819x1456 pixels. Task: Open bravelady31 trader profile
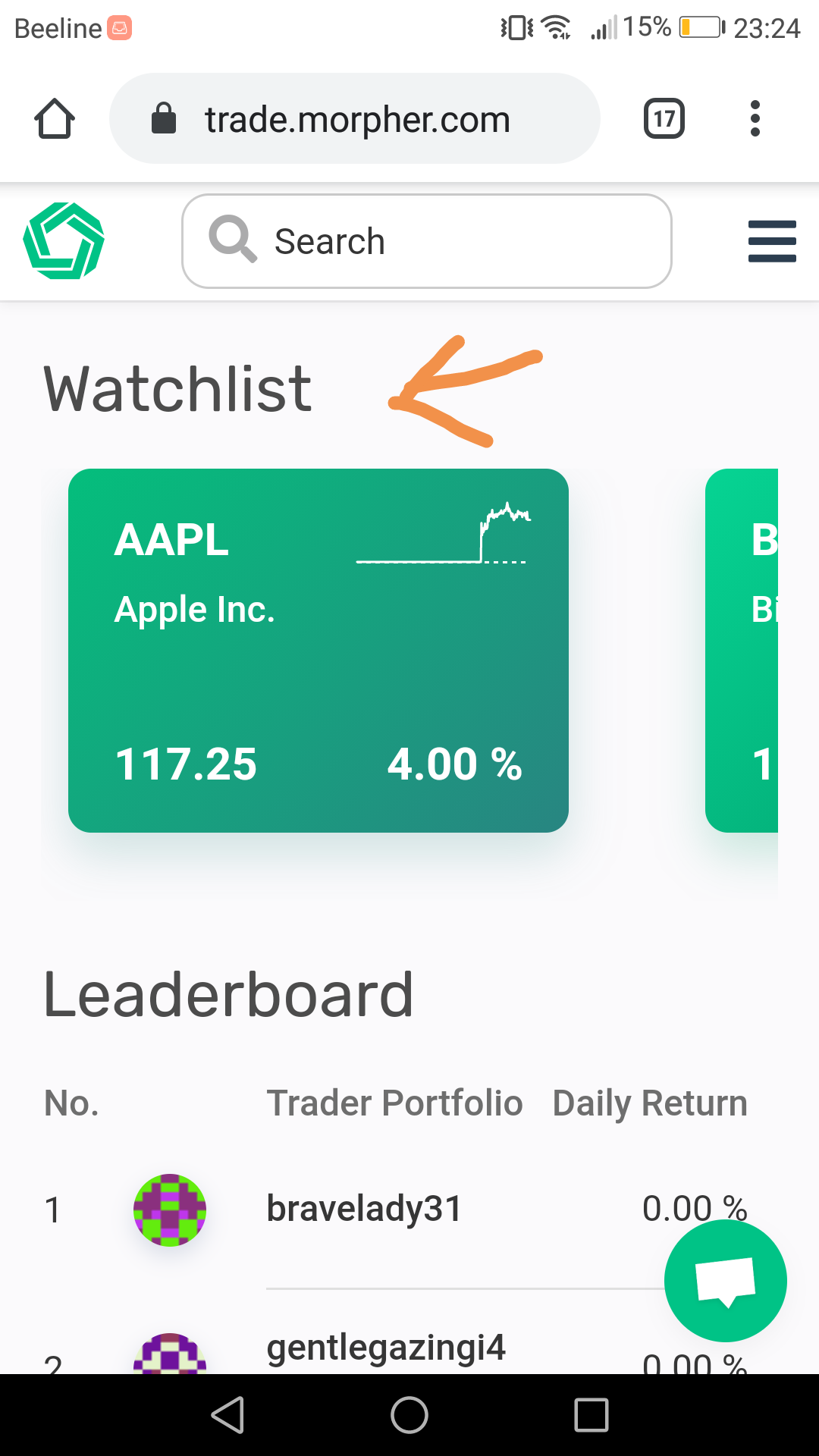coord(364,1209)
